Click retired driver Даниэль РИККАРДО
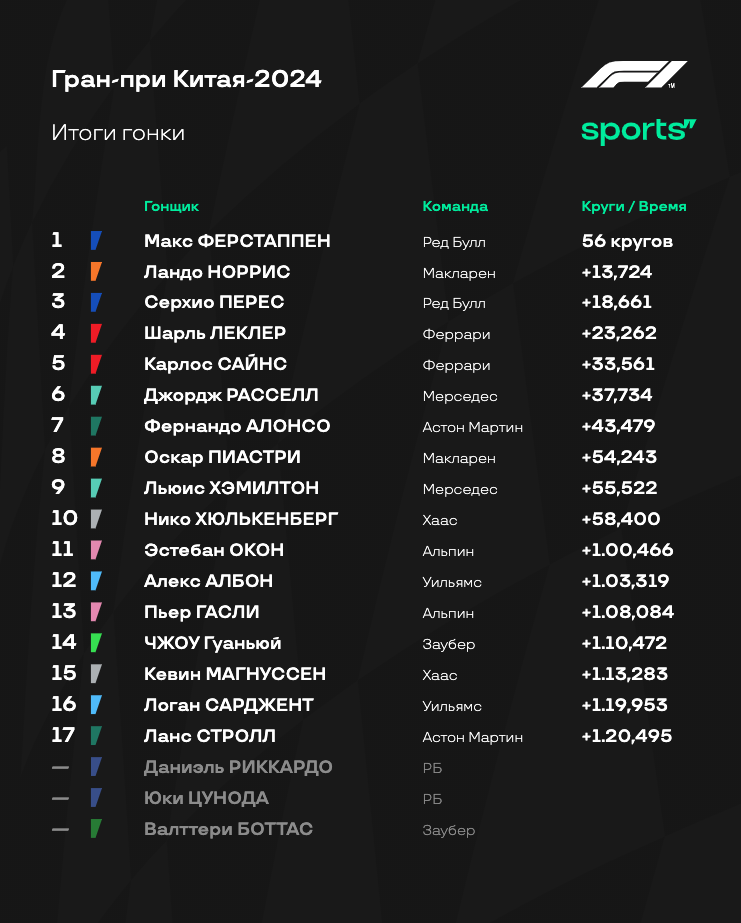 (238, 767)
